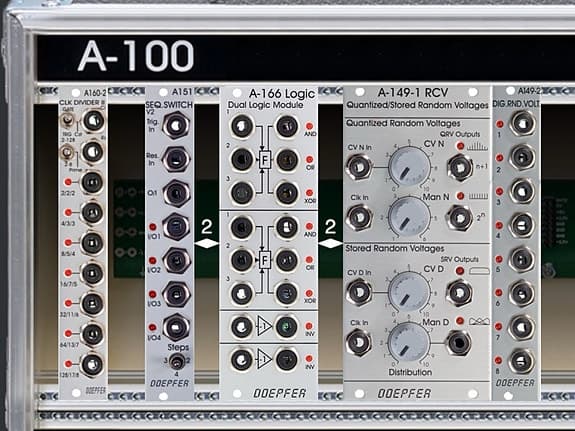This screenshot has height=431, width=575.
Task: Flip the Gate/Trig switch on A160-2
Action: (x=67, y=120)
